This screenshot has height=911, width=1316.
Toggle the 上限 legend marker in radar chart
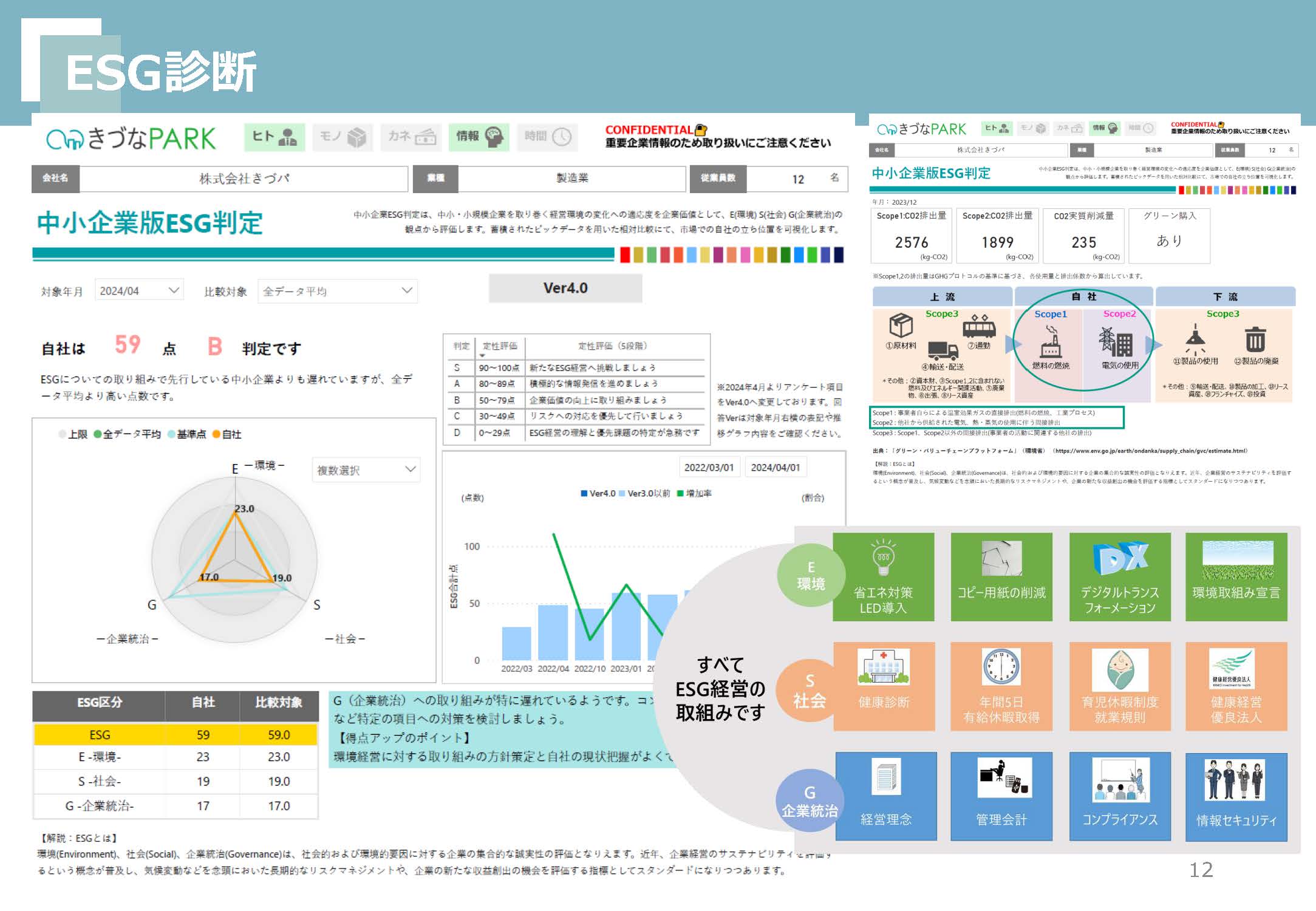[x=63, y=434]
